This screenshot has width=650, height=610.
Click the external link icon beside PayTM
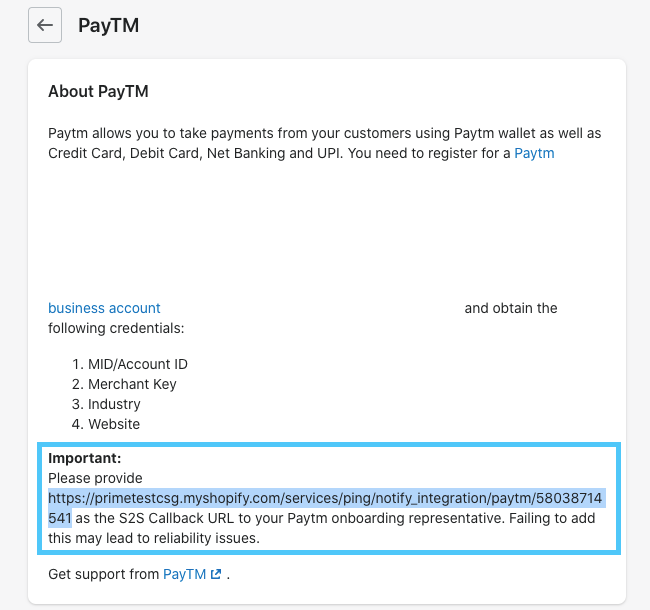215,575
